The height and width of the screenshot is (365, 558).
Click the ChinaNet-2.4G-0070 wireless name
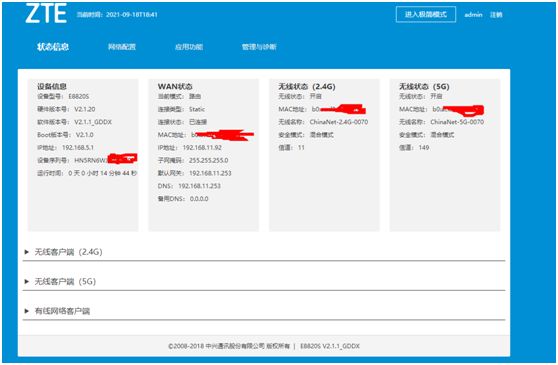tap(339, 122)
